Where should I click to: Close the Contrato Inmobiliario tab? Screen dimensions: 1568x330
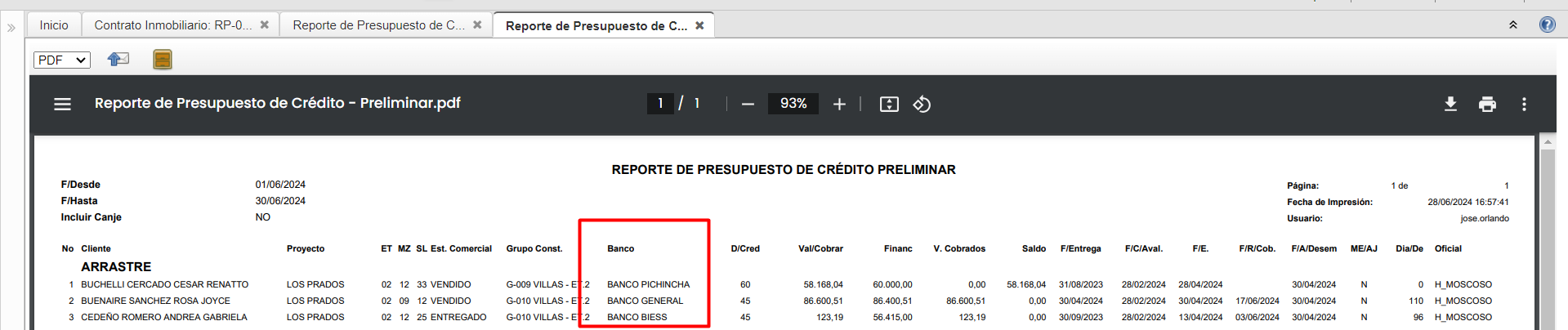(265, 25)
